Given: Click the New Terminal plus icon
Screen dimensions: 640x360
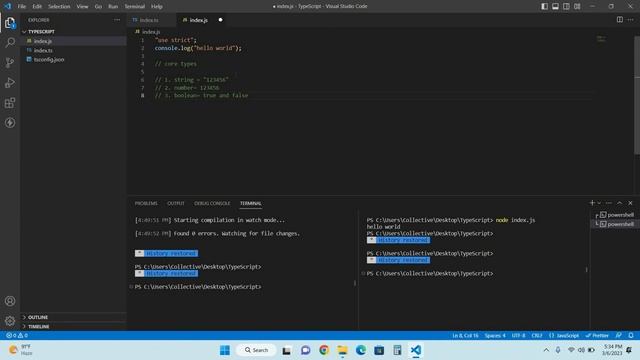Looking at the screenshot, I should pyautogui.click(x=592, y=203).
